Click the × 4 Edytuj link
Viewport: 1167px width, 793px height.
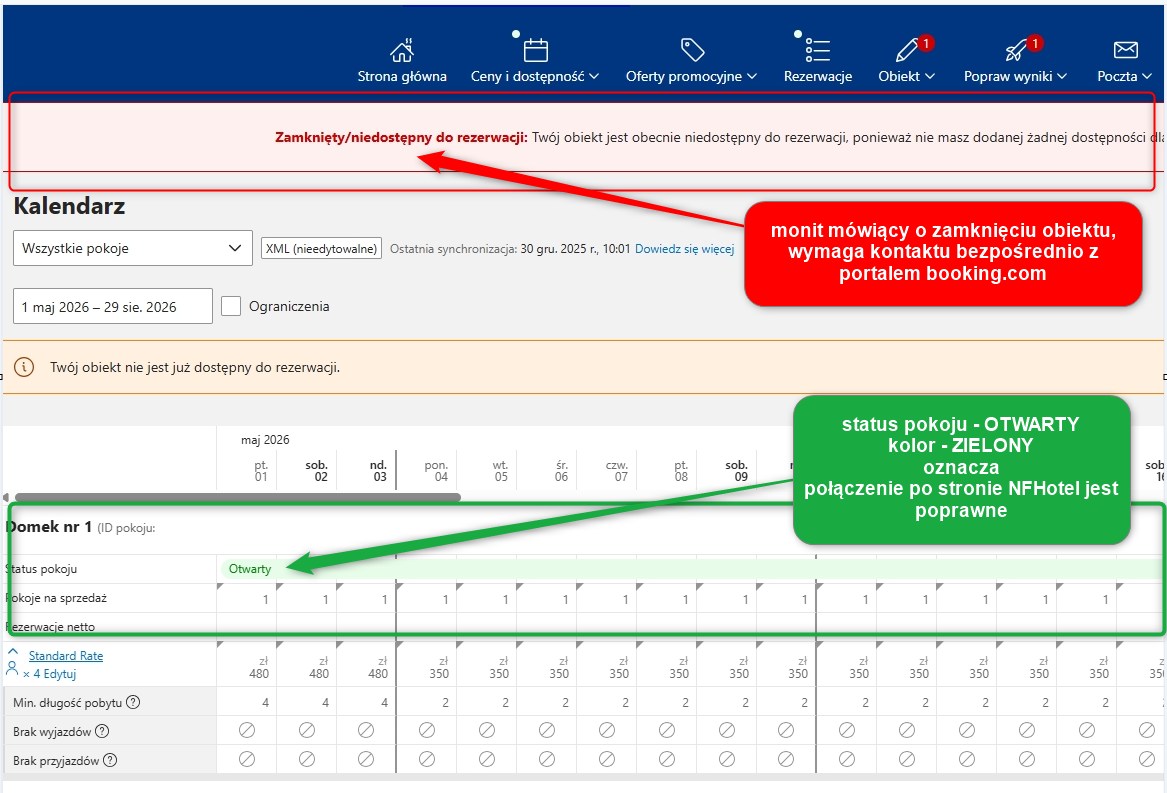pyautogui.click(x=50, y=674)
